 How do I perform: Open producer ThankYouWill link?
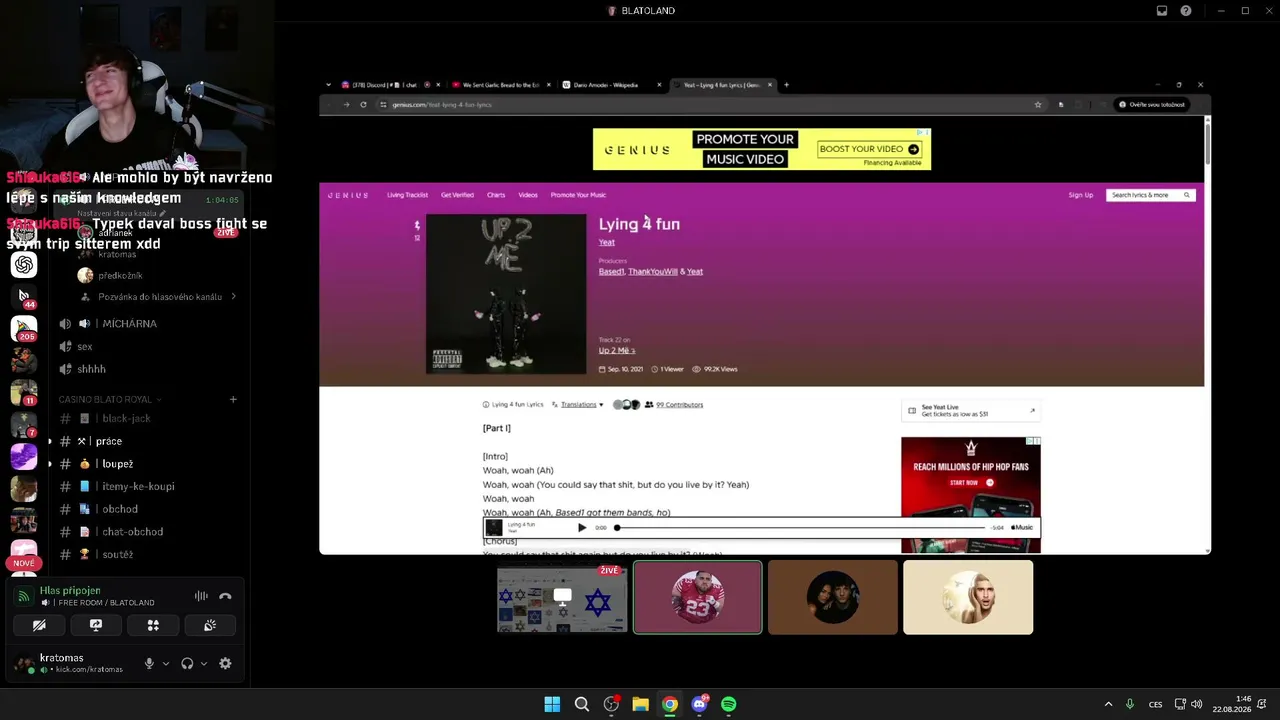pyautogui.click(x=653, y=271)
